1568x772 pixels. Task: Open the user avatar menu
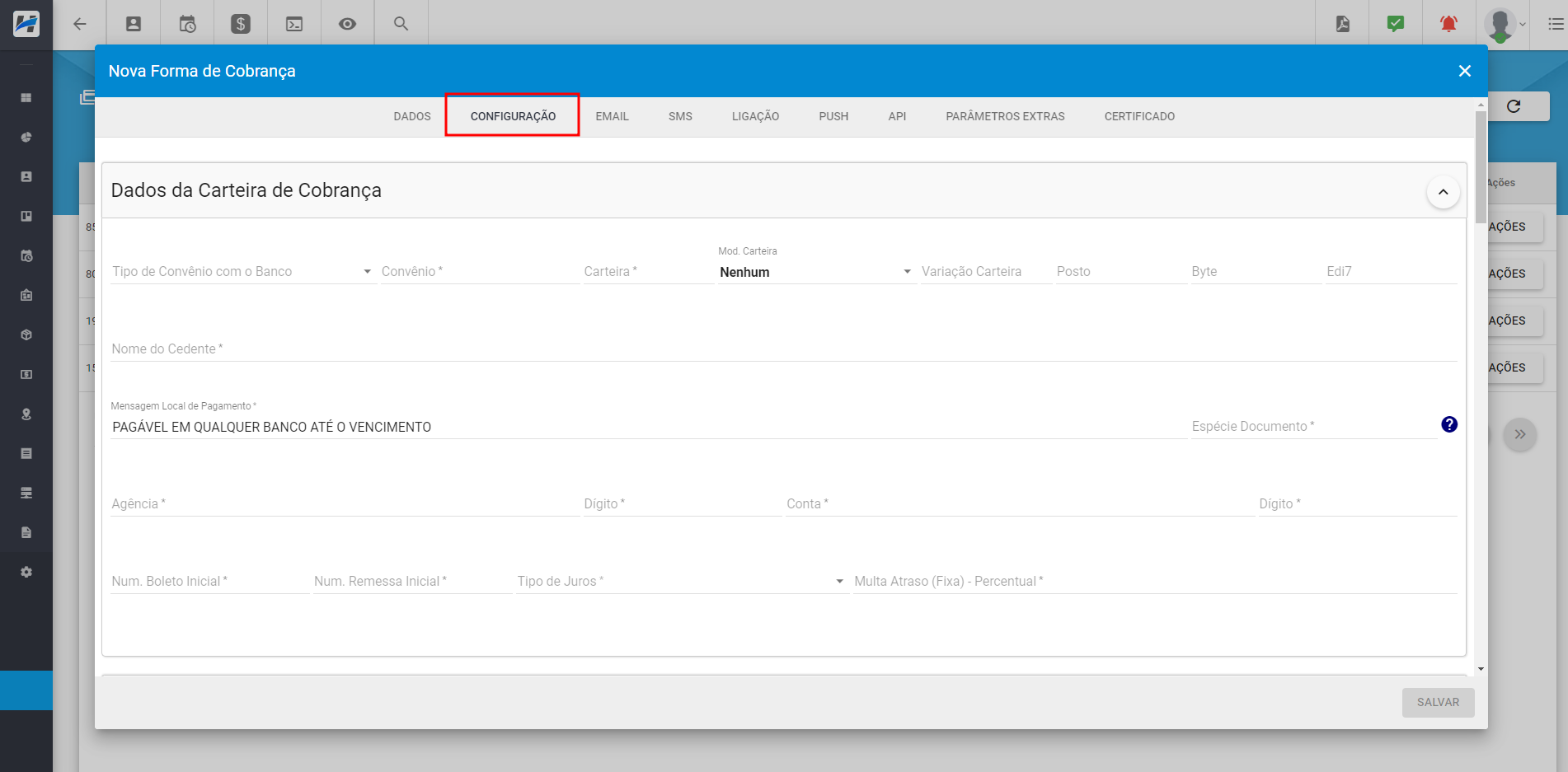point(1505,25)
